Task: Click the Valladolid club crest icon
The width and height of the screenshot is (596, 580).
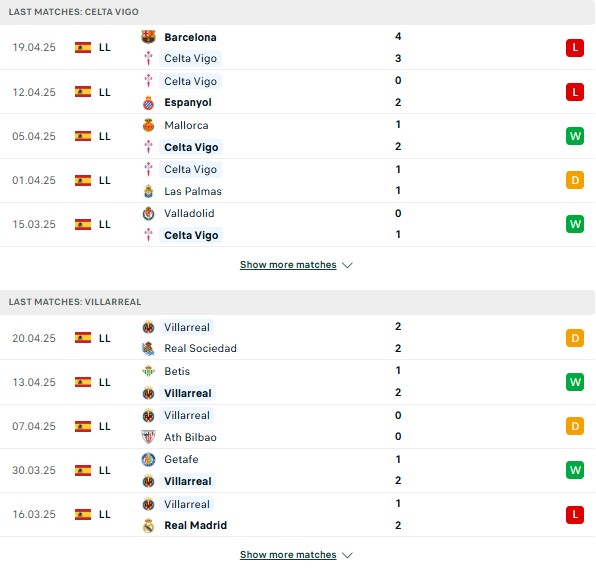Action: (x=148, y=213)
